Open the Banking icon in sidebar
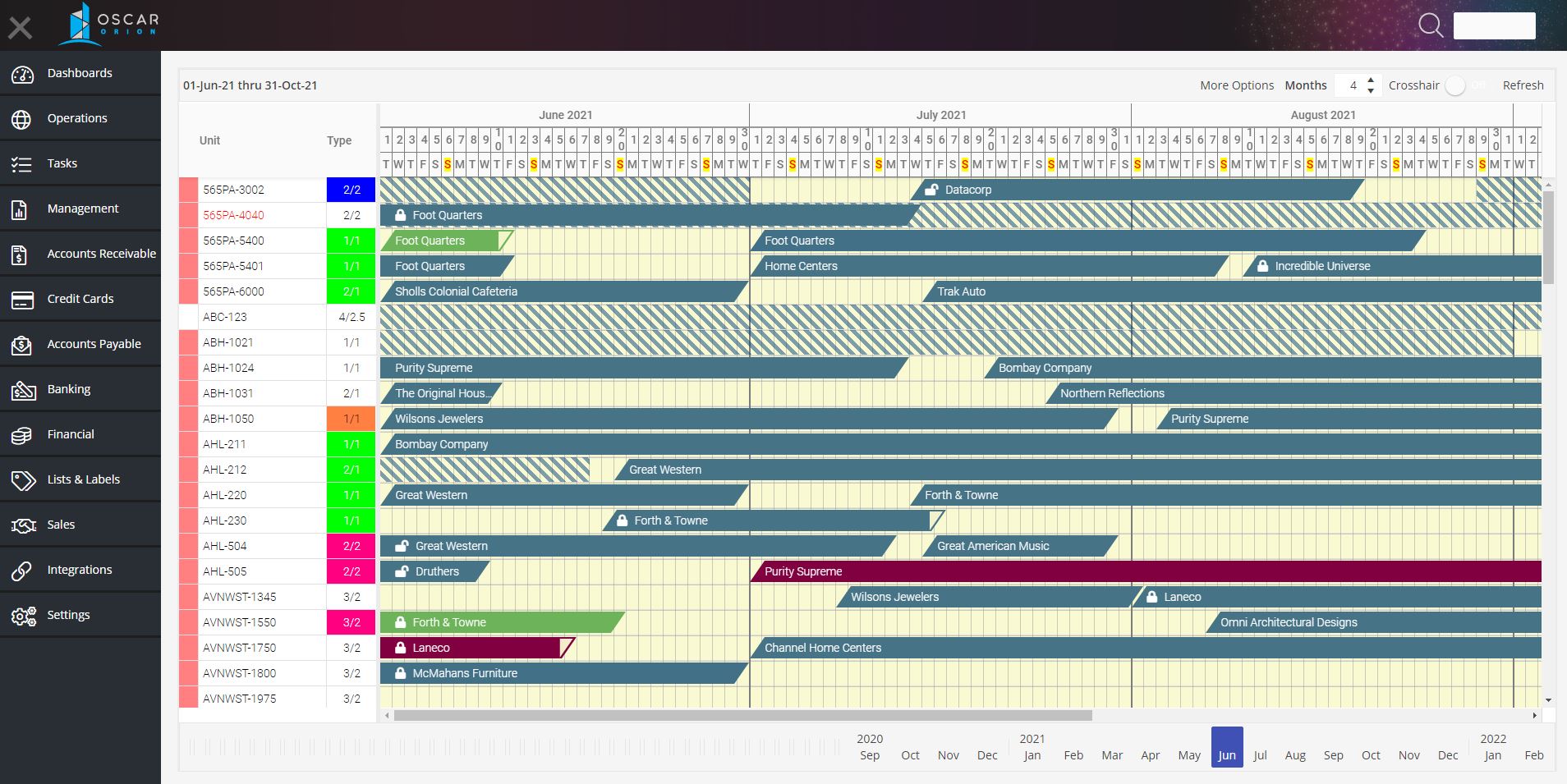Viewport: 1567px width, 784px height. tap(22, 390)
